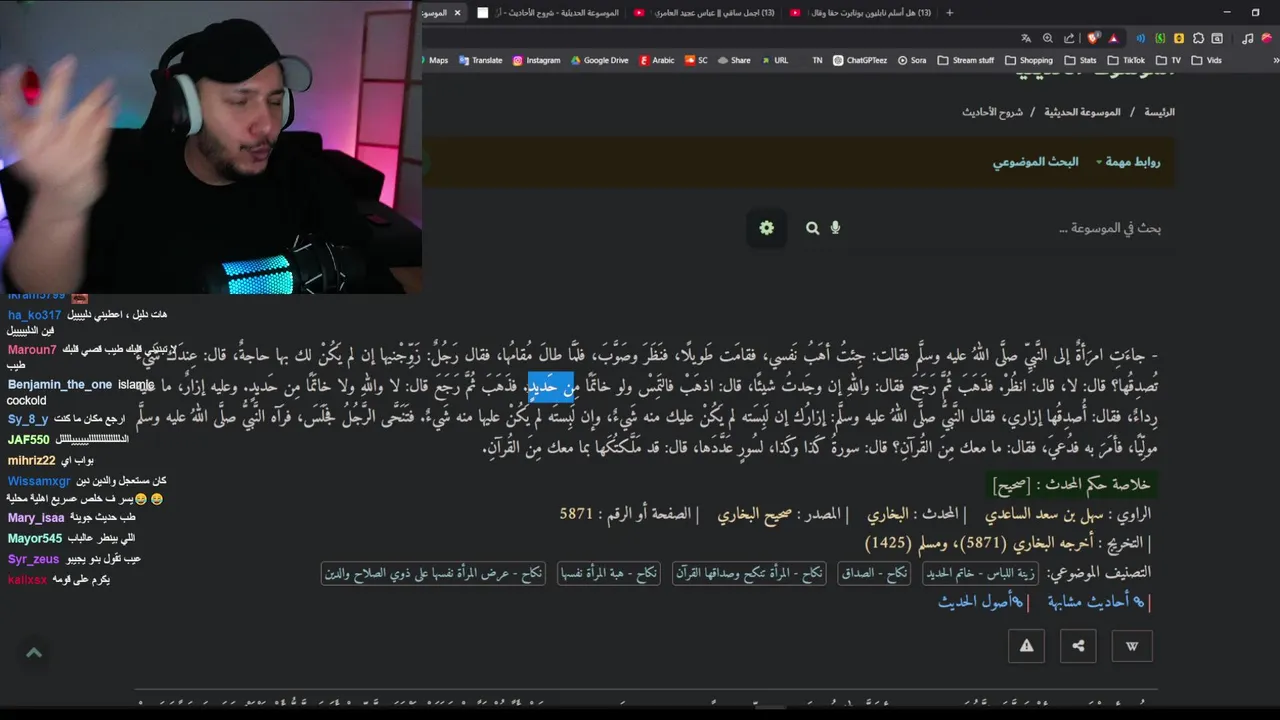The image size is (1280, 720).
Task: Open the ChatGPTeez bookmark
Action: tap(860, 60)
